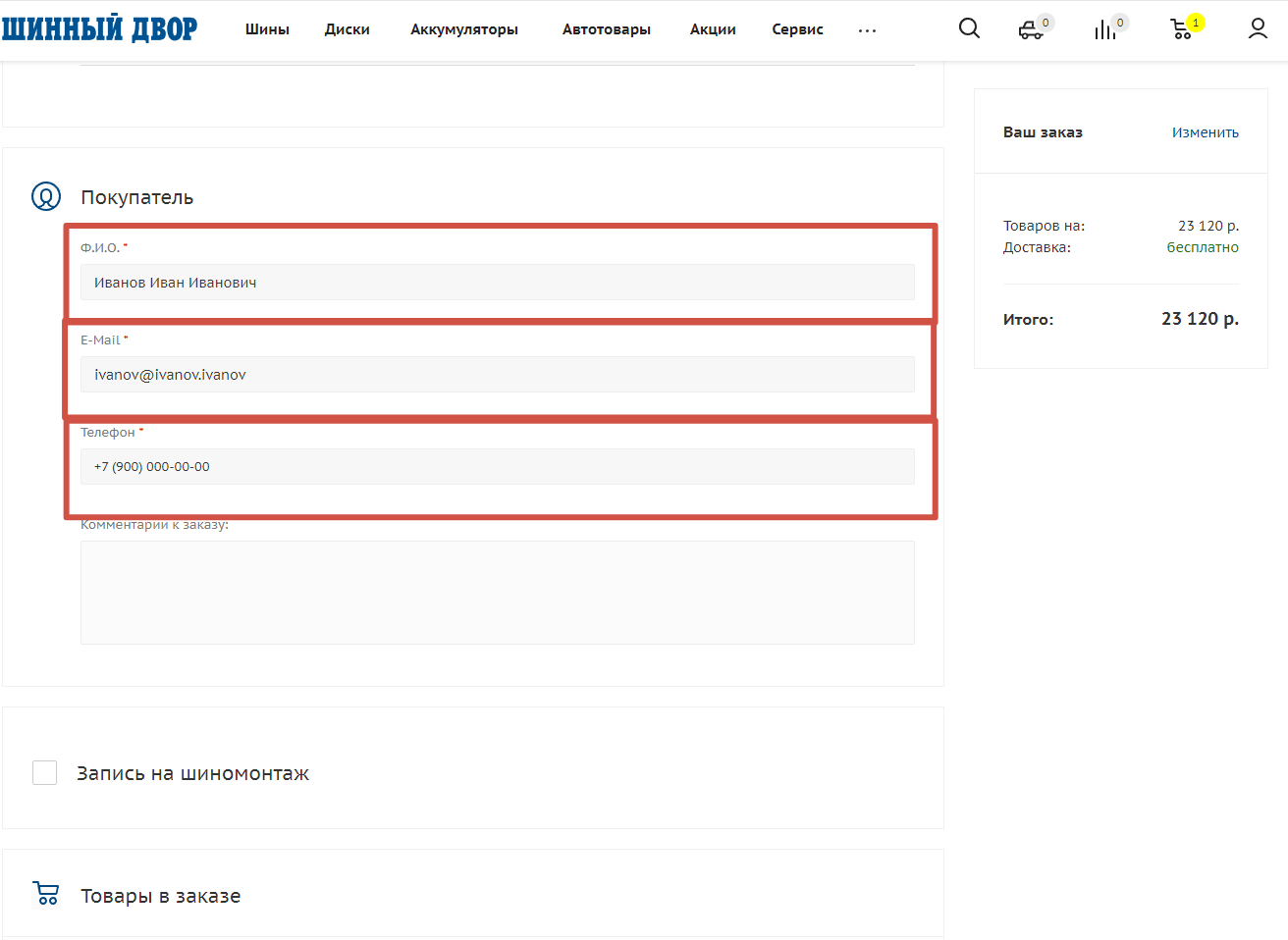Click into the E-Mail input field
Screen dimensions: 1288x940
tap(497, 375)
